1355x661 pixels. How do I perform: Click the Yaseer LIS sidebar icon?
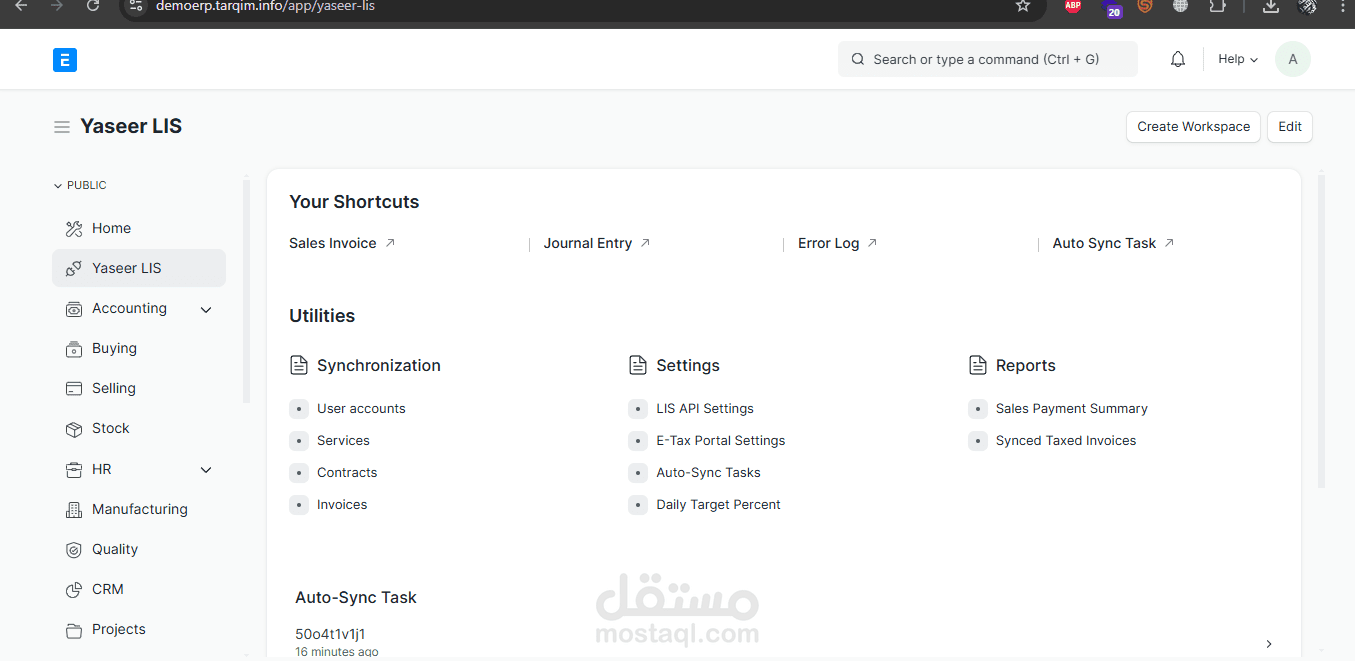tap(74, 269)
